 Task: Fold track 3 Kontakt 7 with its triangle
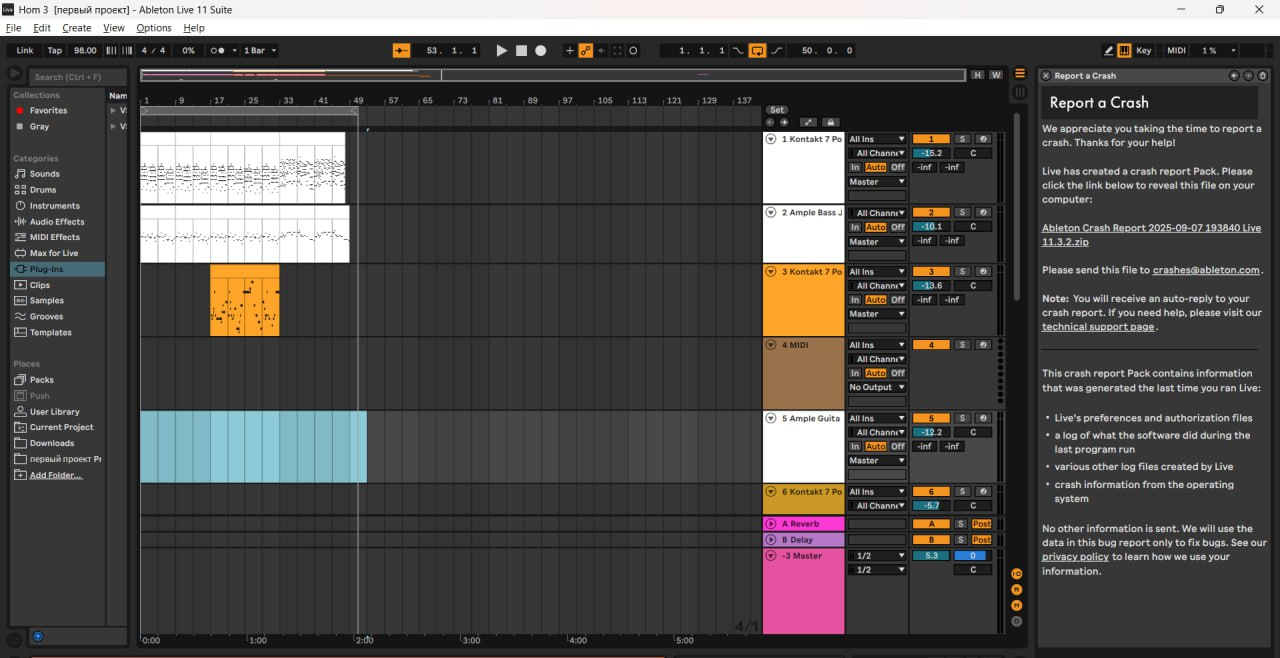coord(771,272)
